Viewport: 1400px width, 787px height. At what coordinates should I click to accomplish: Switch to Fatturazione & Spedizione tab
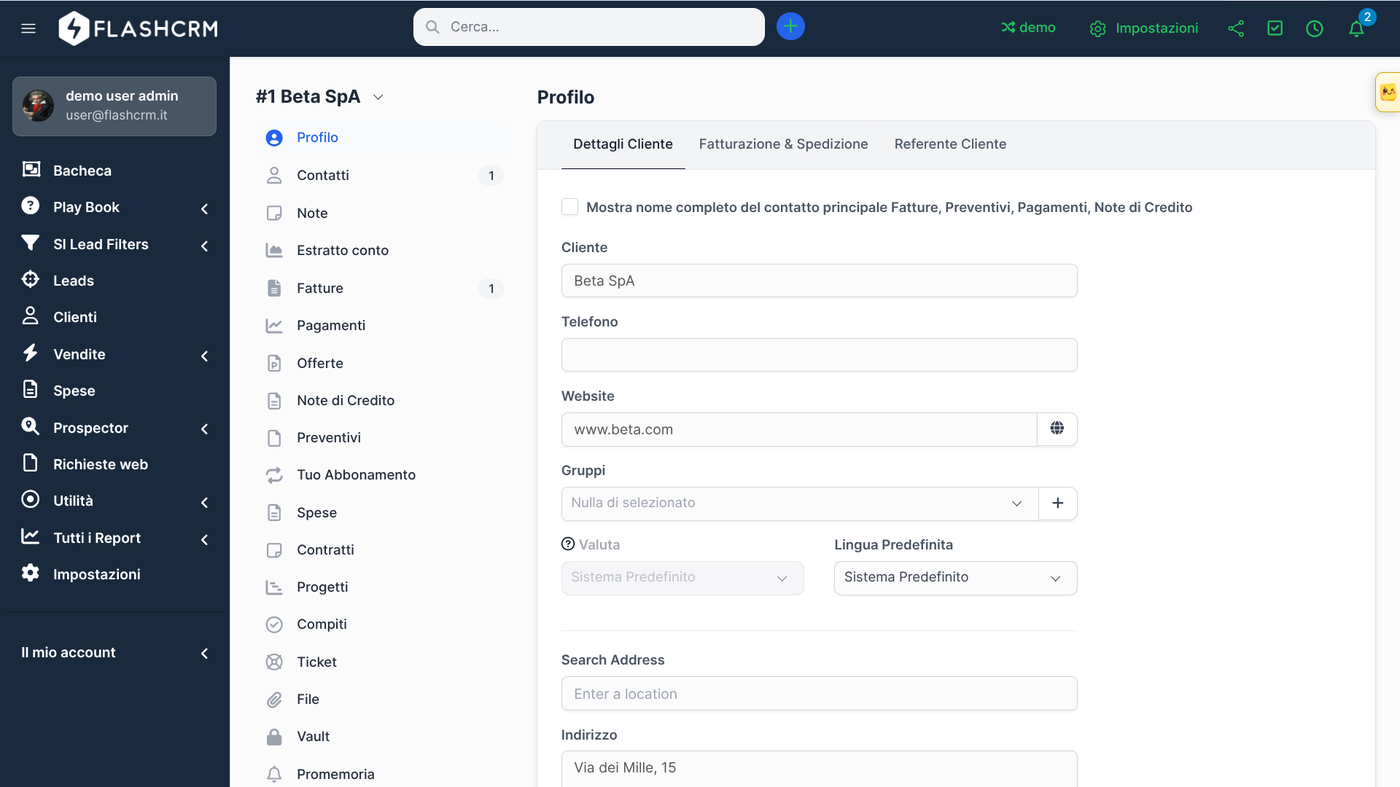coord(783,144)
